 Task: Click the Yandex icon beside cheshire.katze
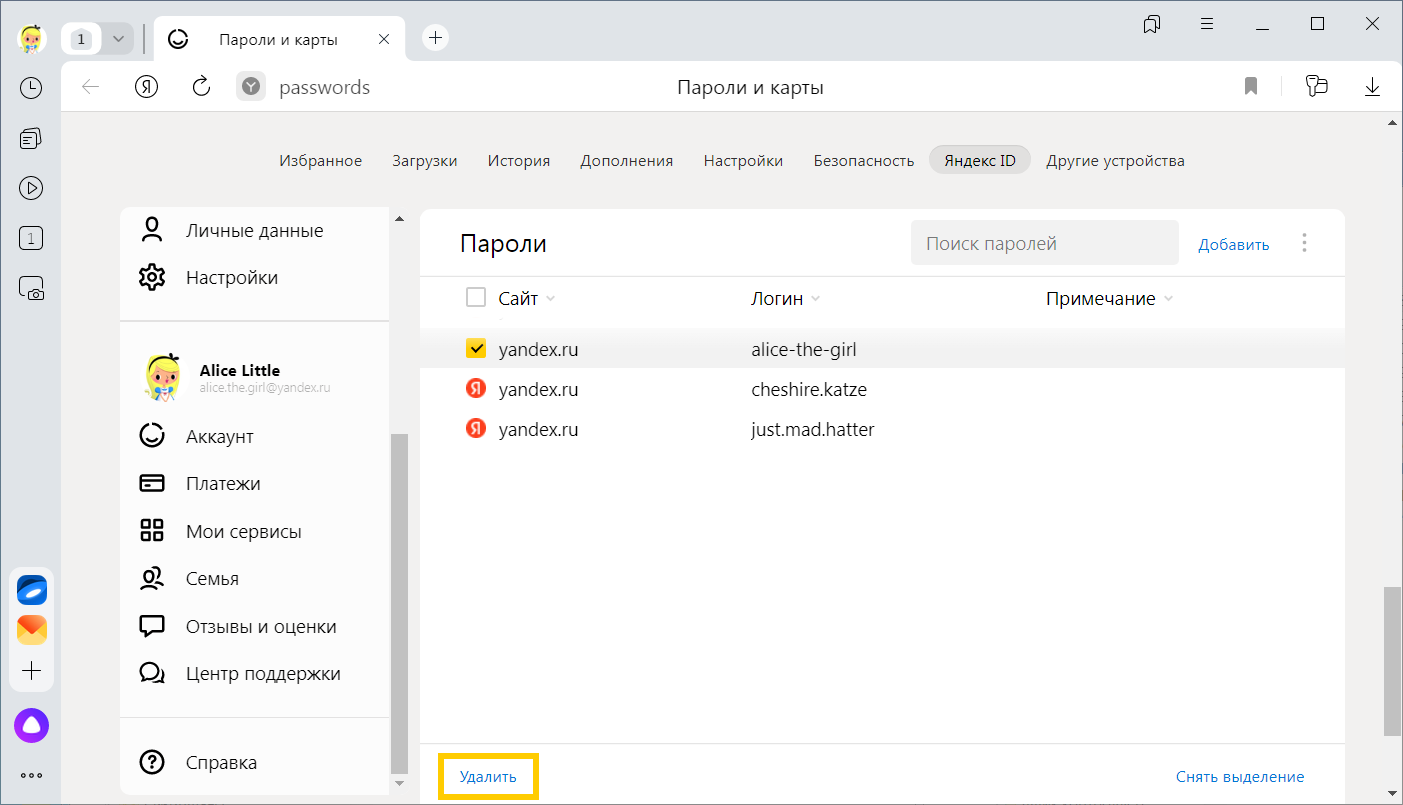[476, 389]
